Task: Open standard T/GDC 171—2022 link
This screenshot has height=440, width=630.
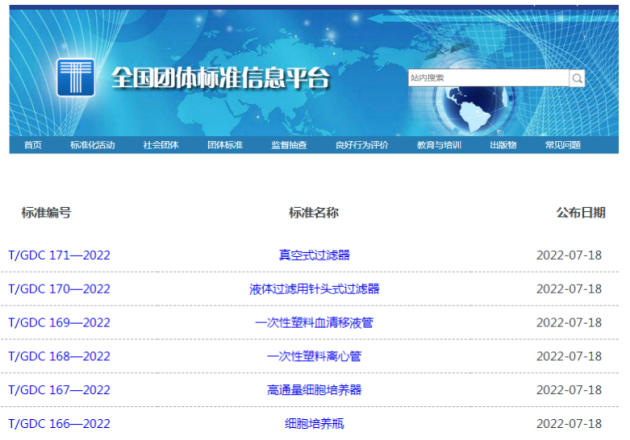Action: [59, 255]
